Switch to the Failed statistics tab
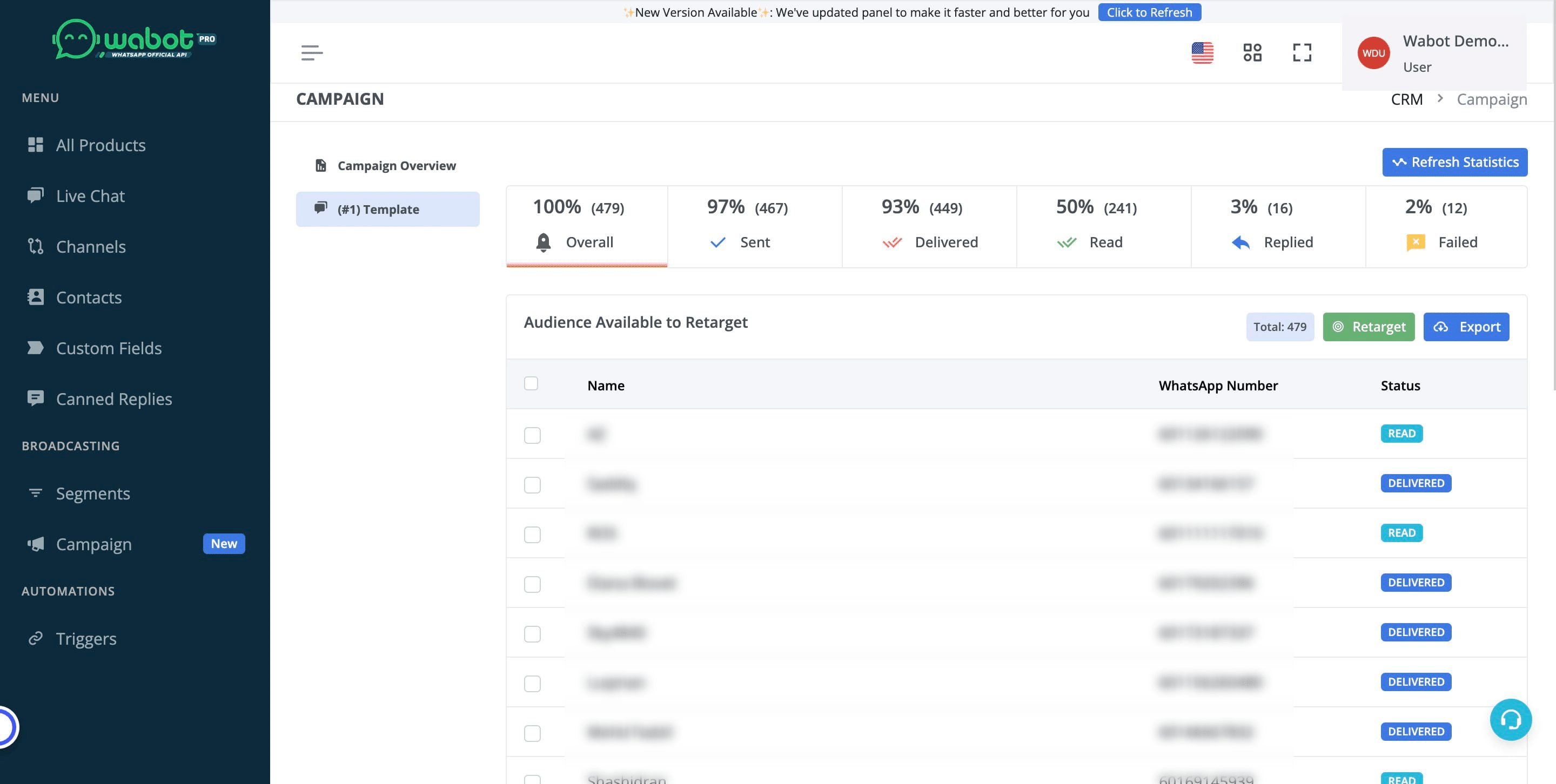The height and width of the screenshot is (784, 1556). 1446,226
